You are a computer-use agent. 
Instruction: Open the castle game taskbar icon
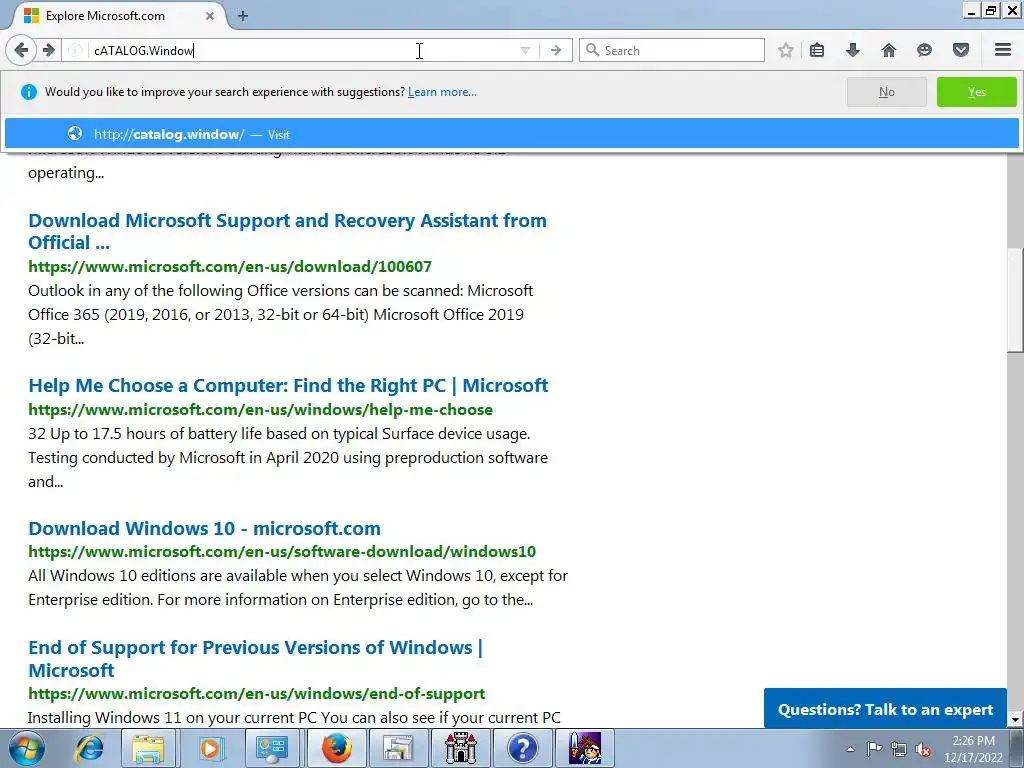pyautogui.click(x=460, y=748)
